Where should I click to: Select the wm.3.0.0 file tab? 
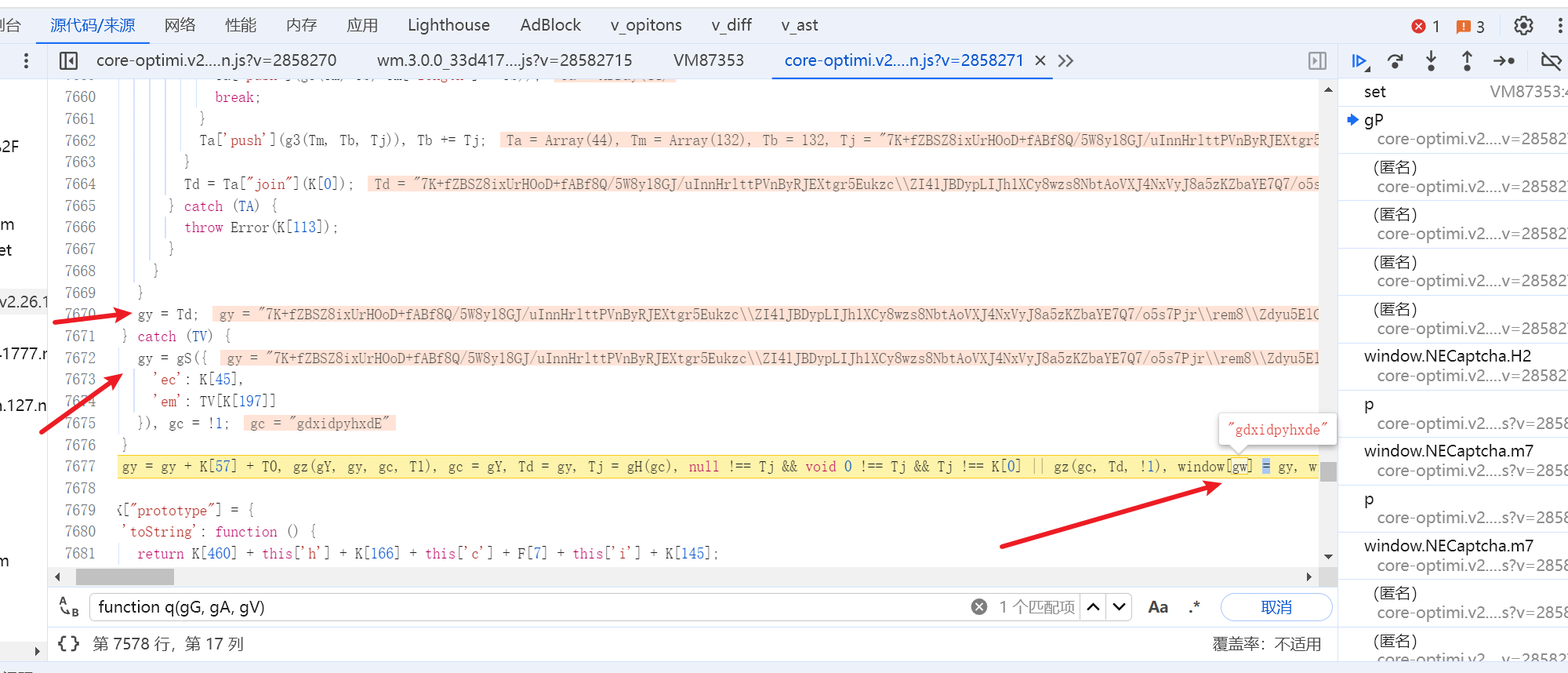504,60
